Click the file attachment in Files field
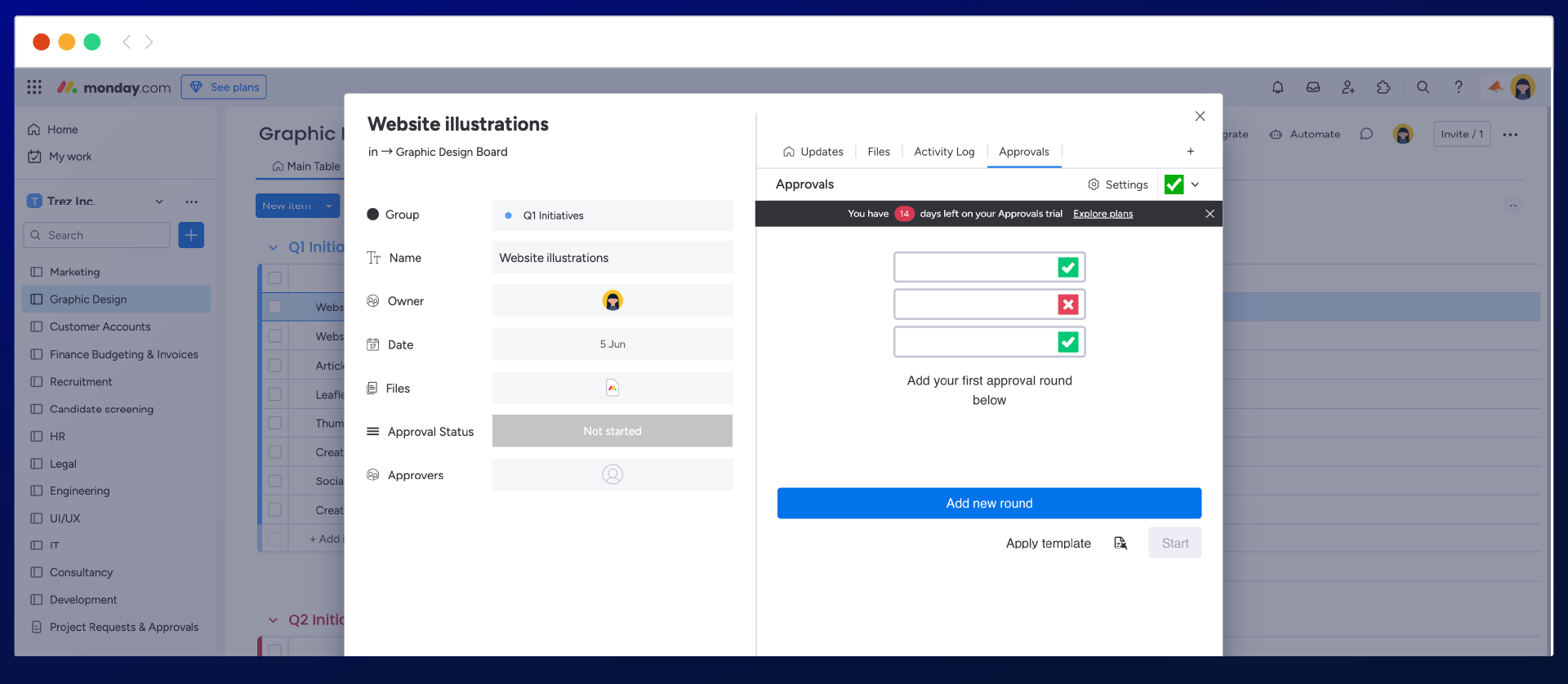 tap(612, 389)
